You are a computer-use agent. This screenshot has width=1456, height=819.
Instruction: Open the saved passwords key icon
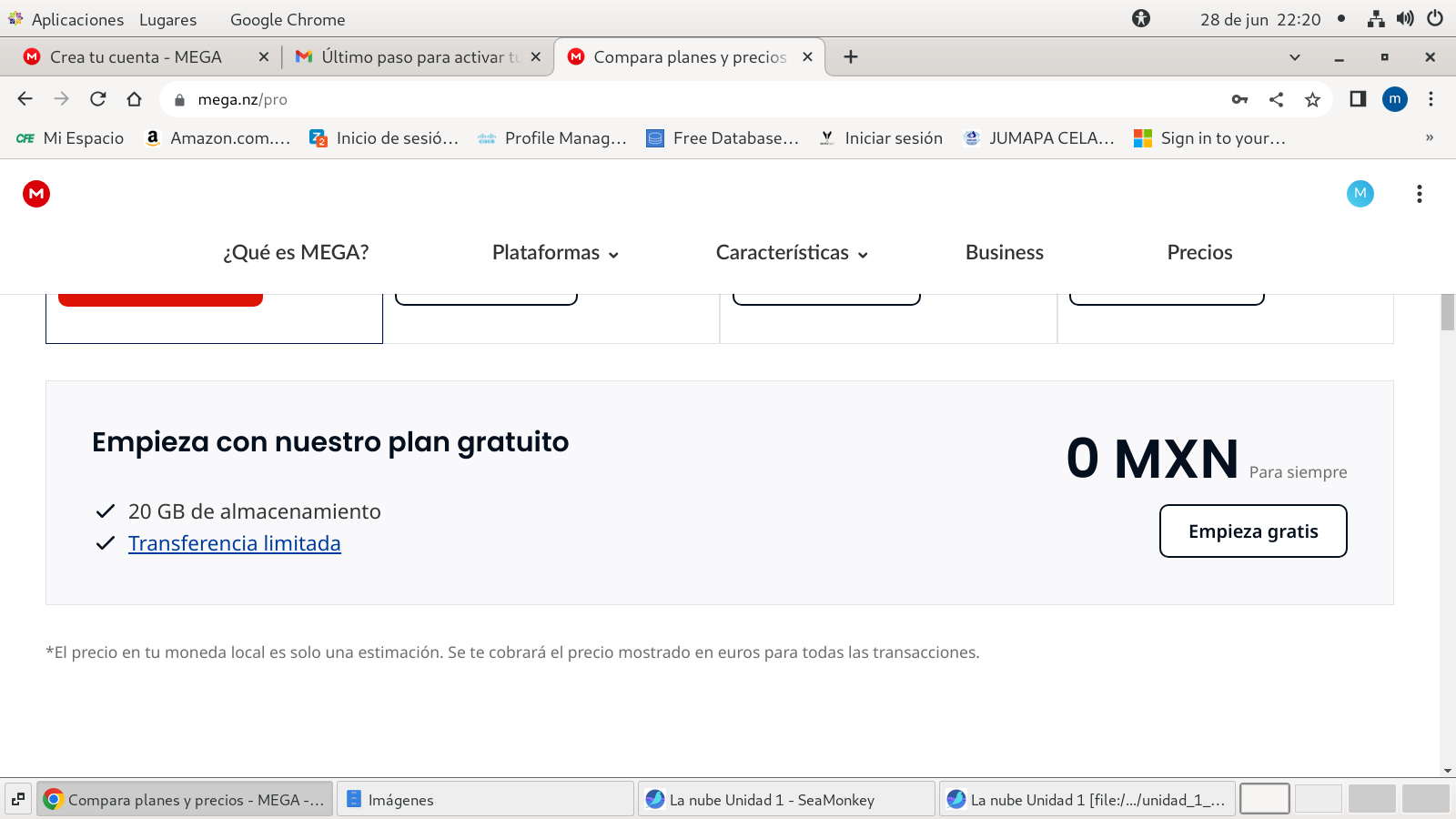pyautogui.click(x=1239, y=100)
